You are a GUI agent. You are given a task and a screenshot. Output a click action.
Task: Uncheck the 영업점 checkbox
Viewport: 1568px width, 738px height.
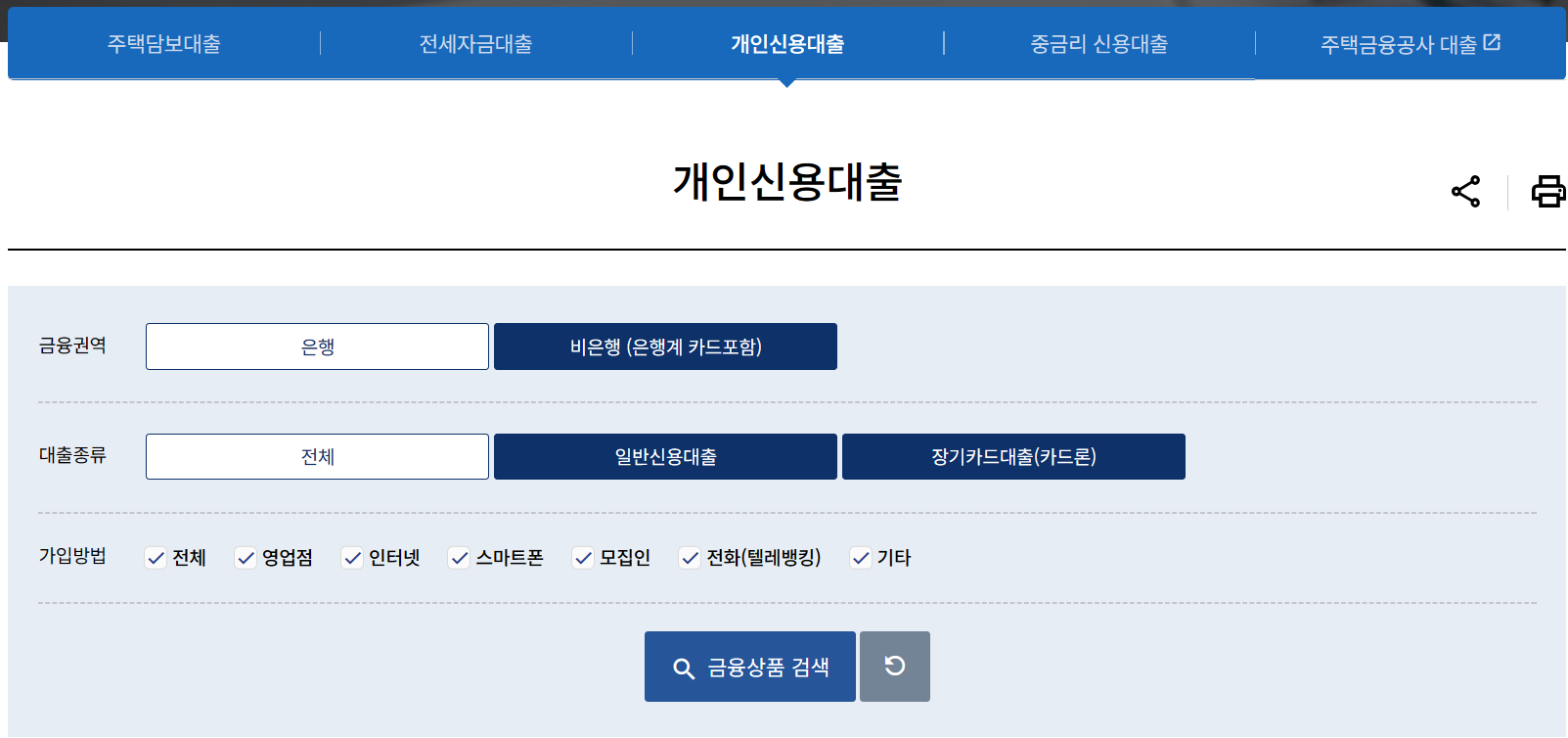click(x=246, y=558)
